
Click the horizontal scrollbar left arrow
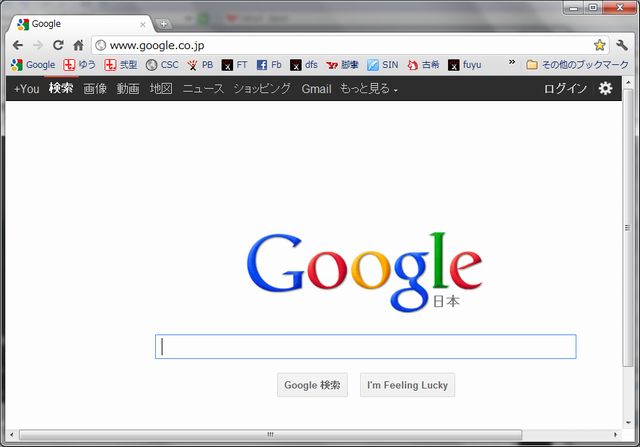pyautogui.click(x=11, y=435)
